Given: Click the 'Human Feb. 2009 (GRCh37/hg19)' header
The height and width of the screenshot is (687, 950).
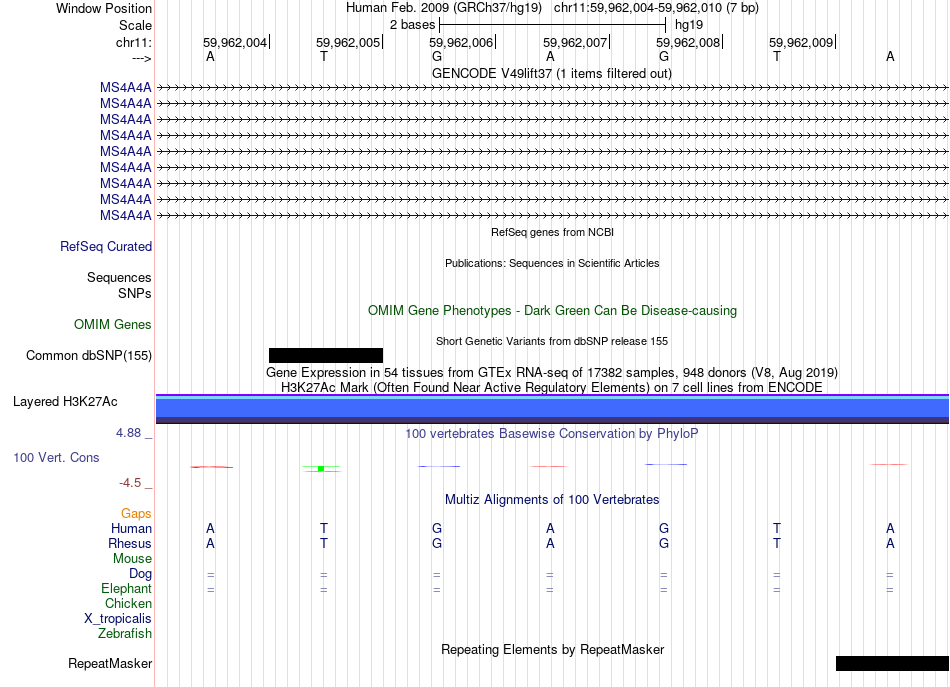Looking at the screenshot, I should pos(445,8).
